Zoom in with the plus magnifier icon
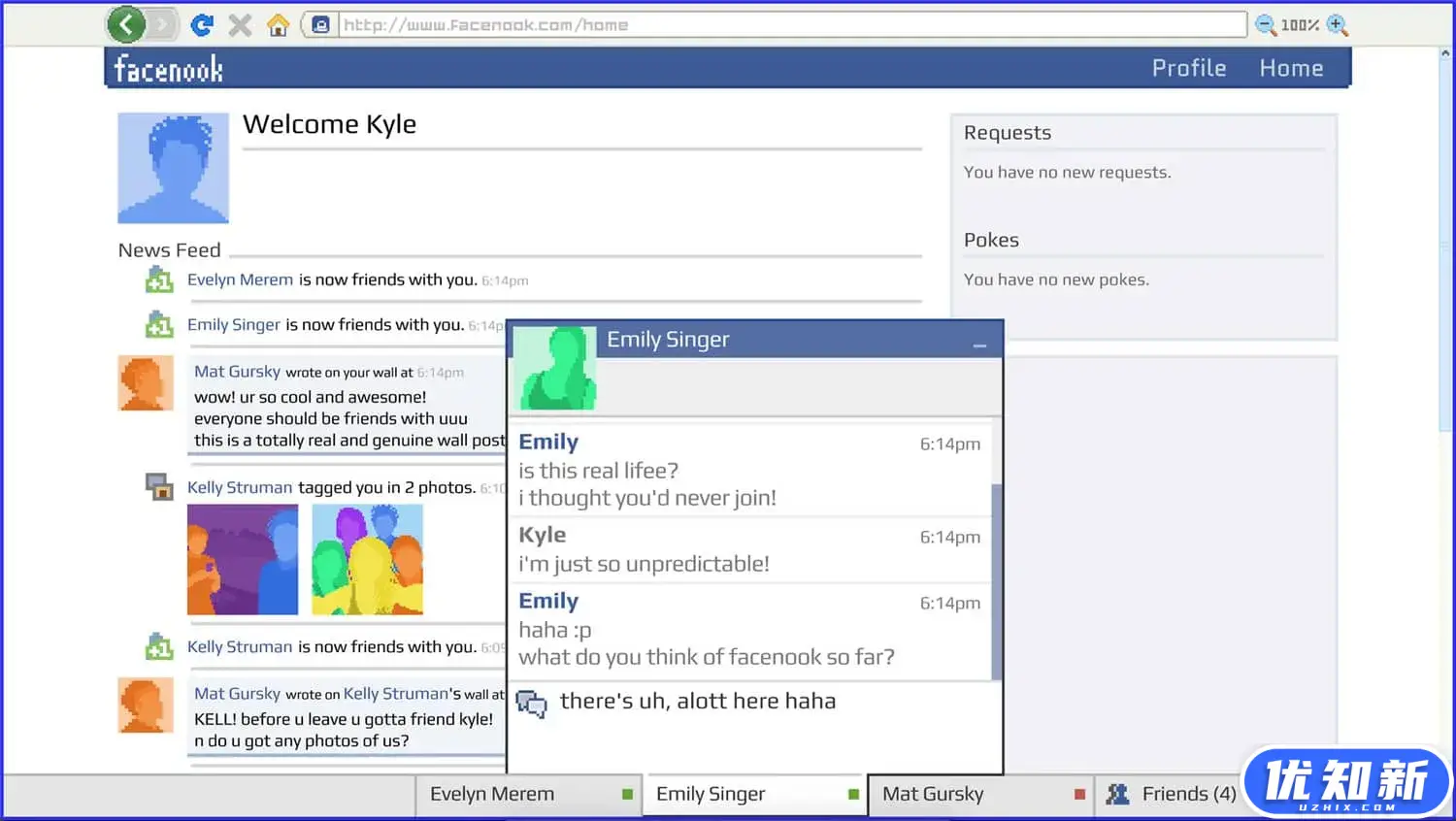Image resolution: width=1456 pixels, height=821 pixels. [1338, 25]
